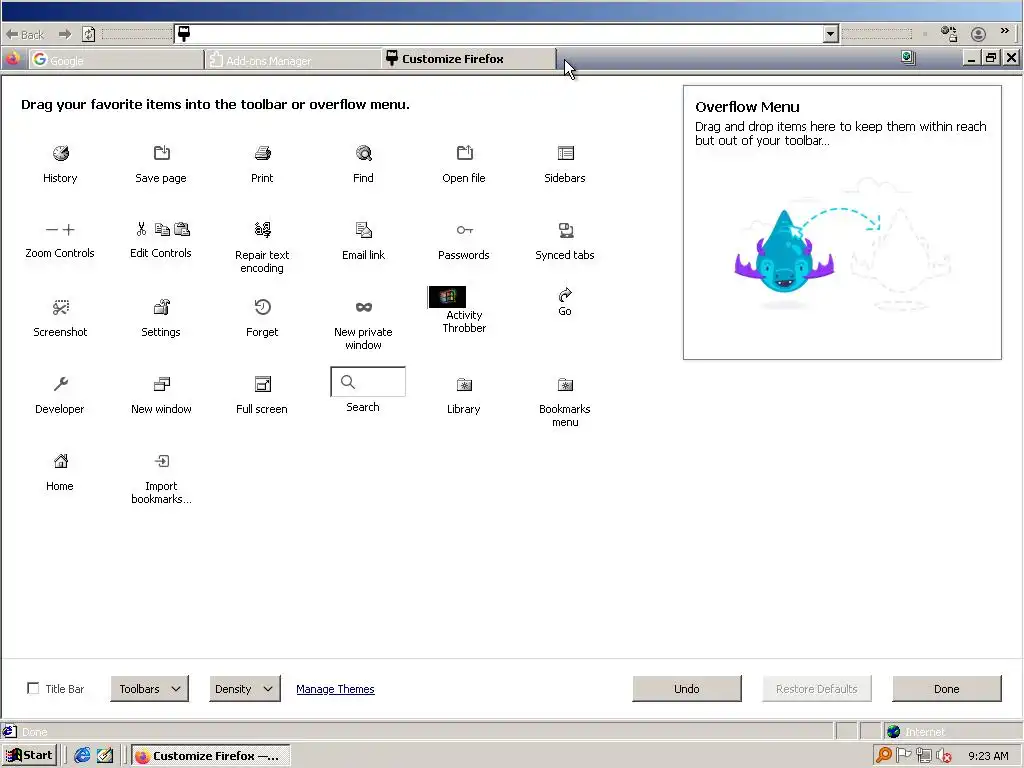Select the New window icon

point(161,384)
